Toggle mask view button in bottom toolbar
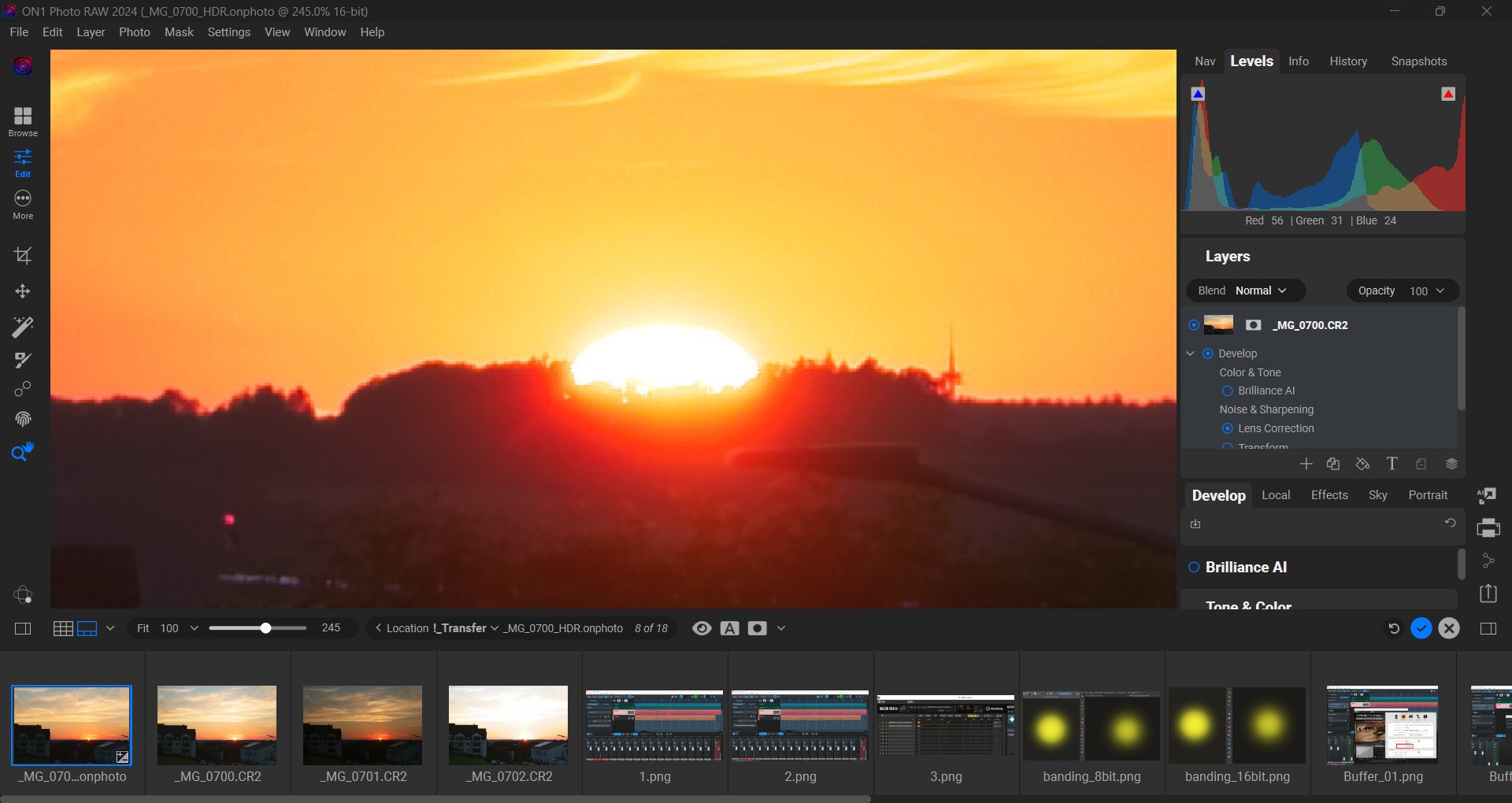1512x803 pixels. pos(757,628)
